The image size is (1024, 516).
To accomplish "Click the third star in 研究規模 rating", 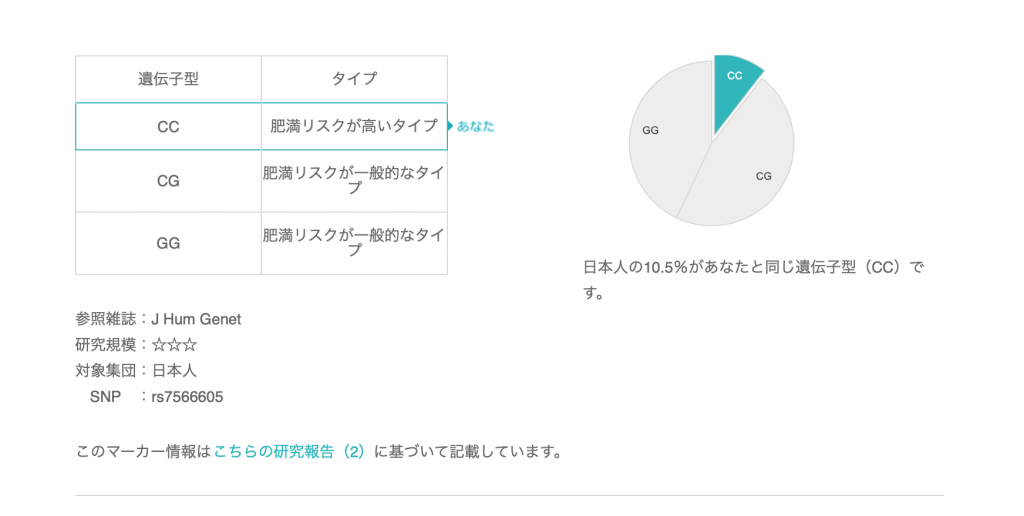I will tap(189, 345).
